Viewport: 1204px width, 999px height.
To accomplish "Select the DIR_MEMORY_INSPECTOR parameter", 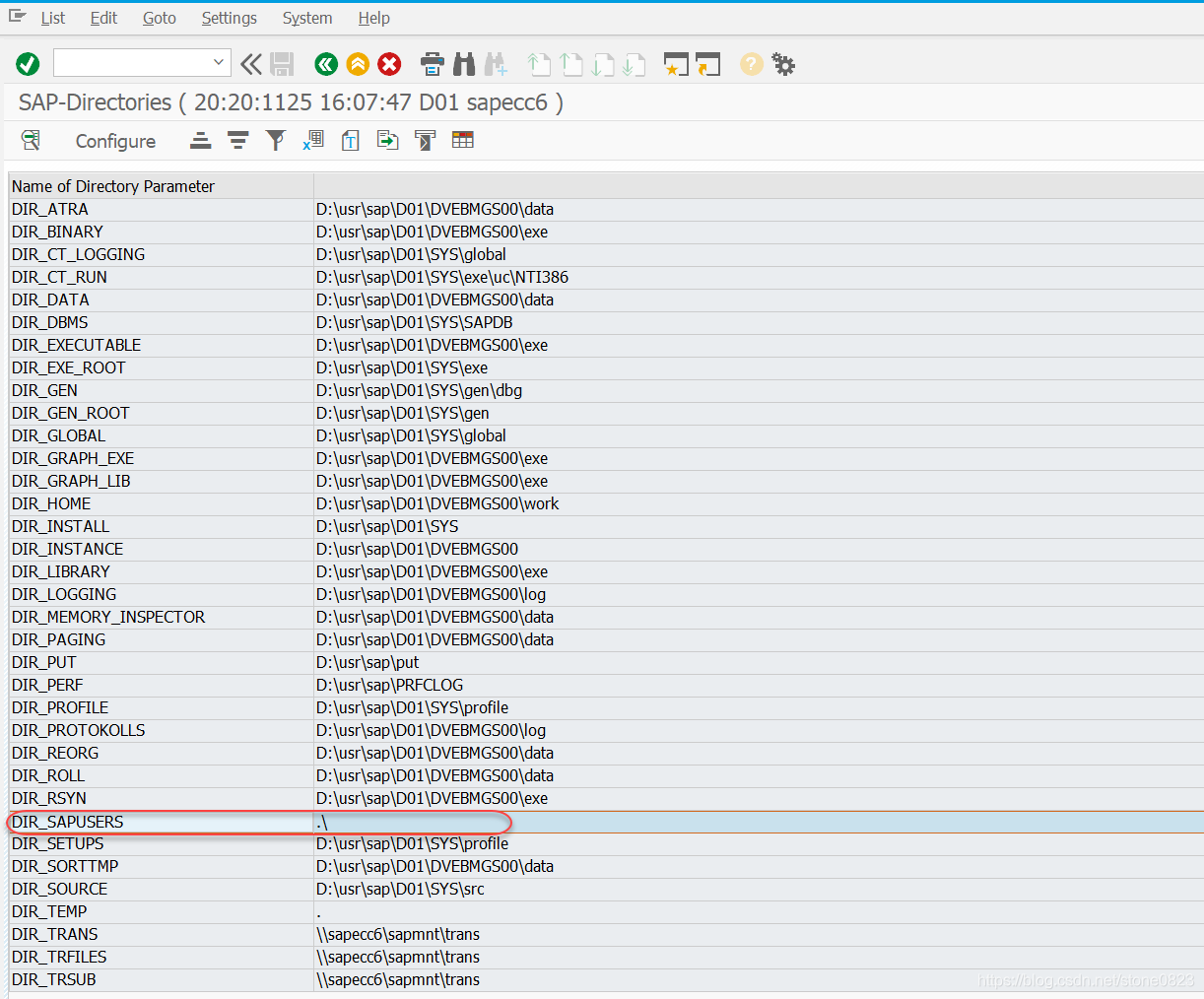I will click(x=108, y=617).
